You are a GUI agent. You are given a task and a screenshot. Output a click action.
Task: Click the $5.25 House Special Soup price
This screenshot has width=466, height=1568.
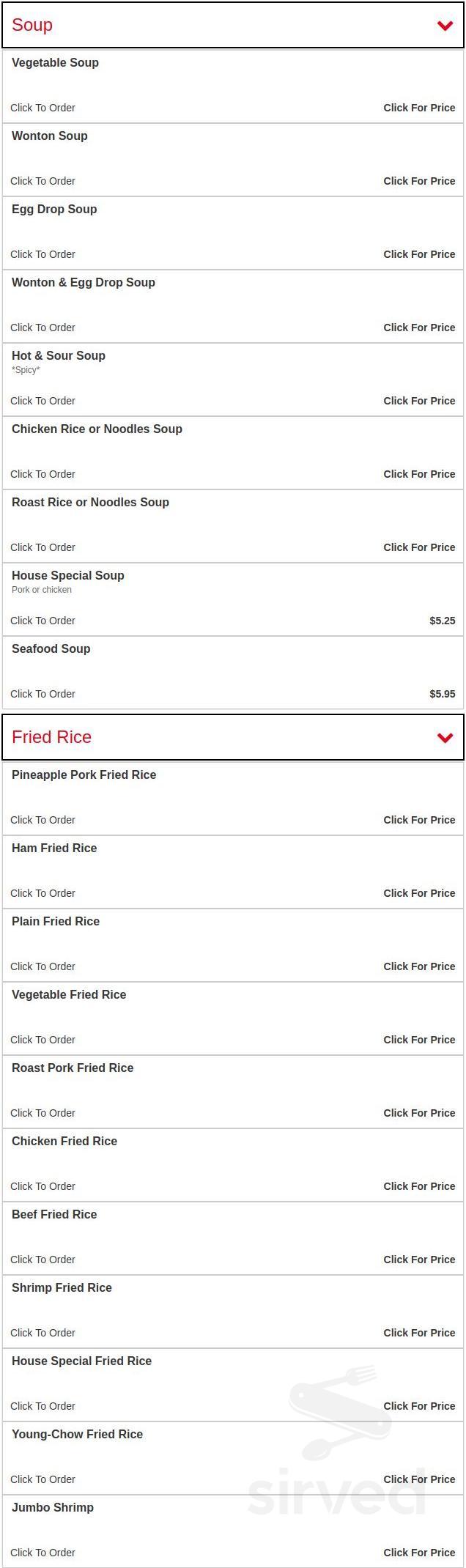[x=442, y=621]
